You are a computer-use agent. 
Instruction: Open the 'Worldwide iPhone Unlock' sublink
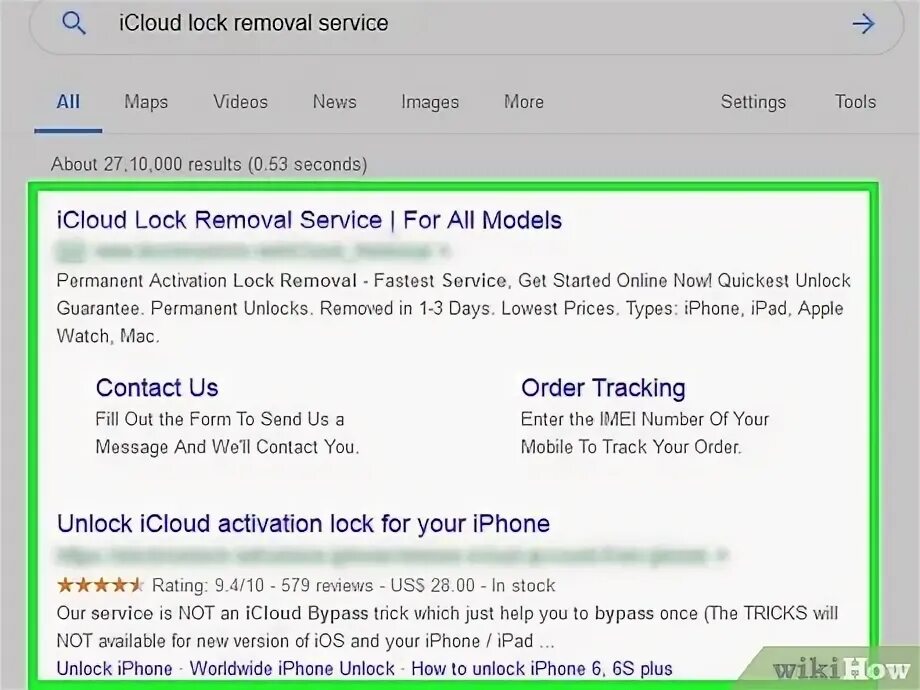[292, 668]
